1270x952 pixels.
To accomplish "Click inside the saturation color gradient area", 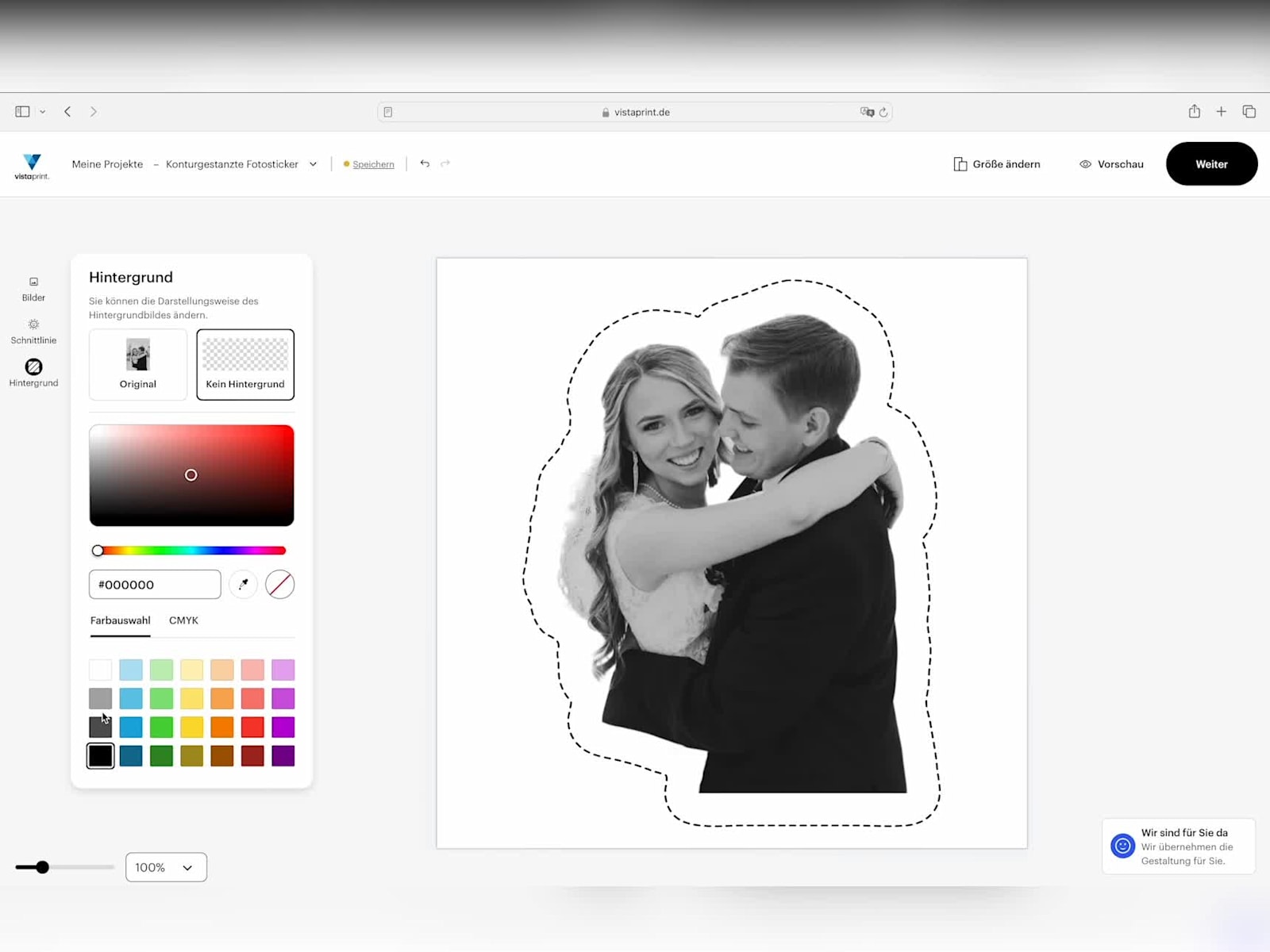I will pos(191,475).
